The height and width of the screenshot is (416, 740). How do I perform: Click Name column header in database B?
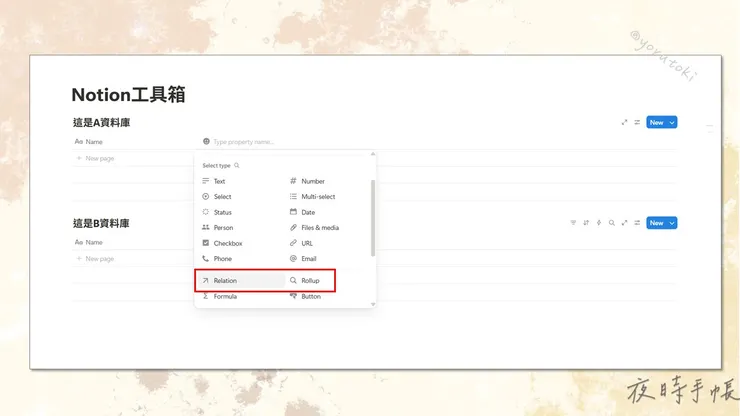click(89, 242)
